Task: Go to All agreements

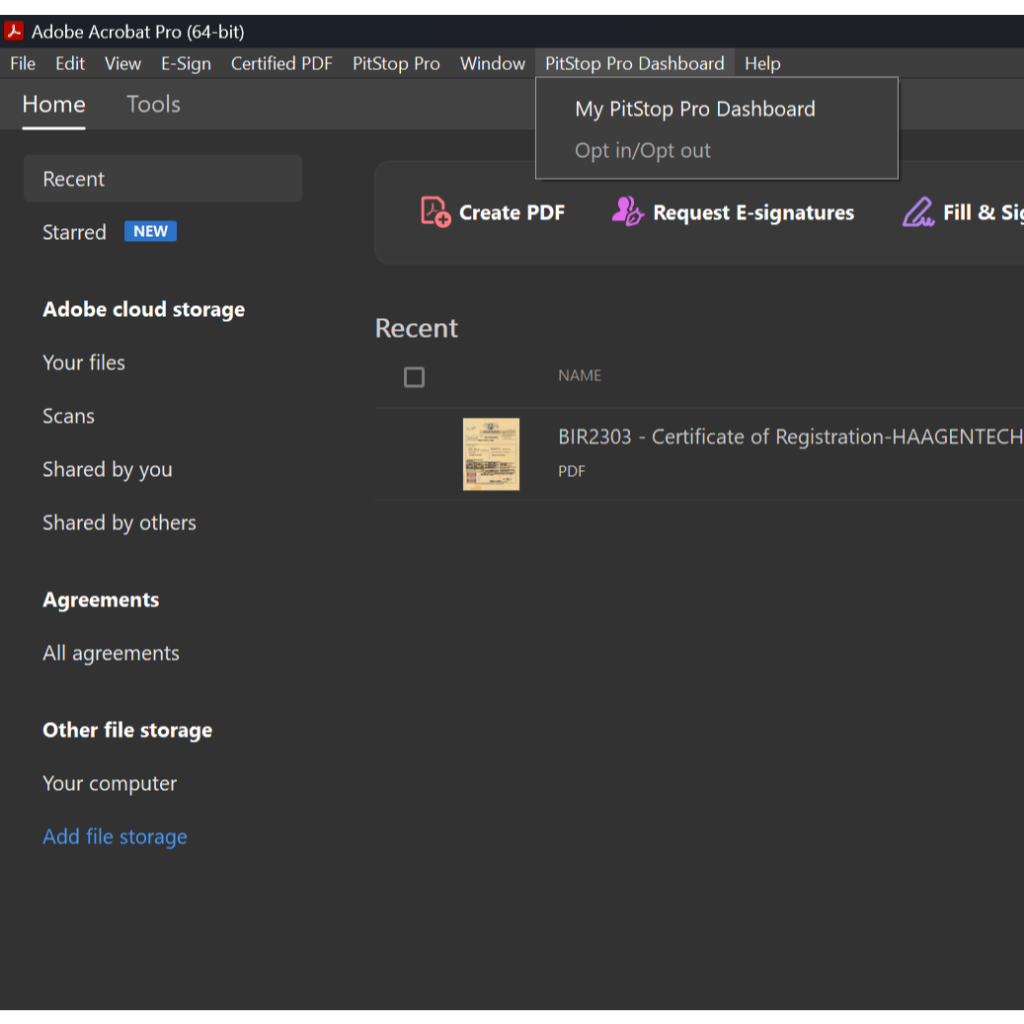Action: [111, 654]
